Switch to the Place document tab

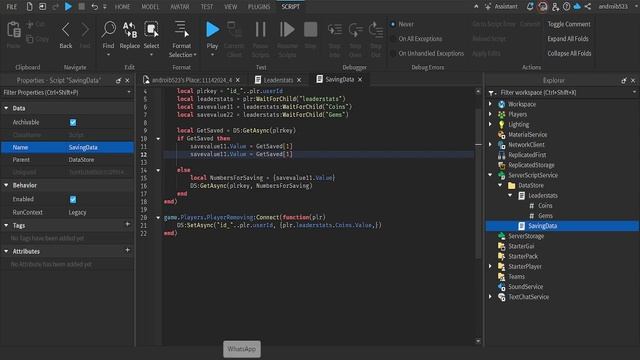click(192, 80)
